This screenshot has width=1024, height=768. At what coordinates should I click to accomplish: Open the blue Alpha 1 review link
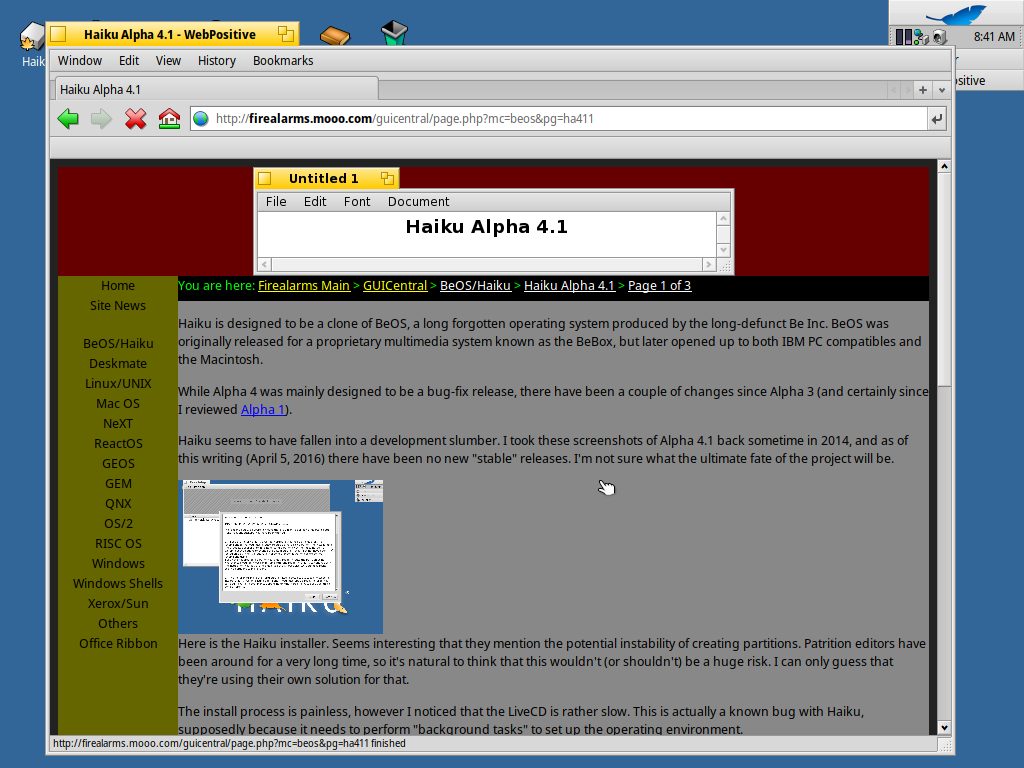pyautogui.click(x=263, y=409)
